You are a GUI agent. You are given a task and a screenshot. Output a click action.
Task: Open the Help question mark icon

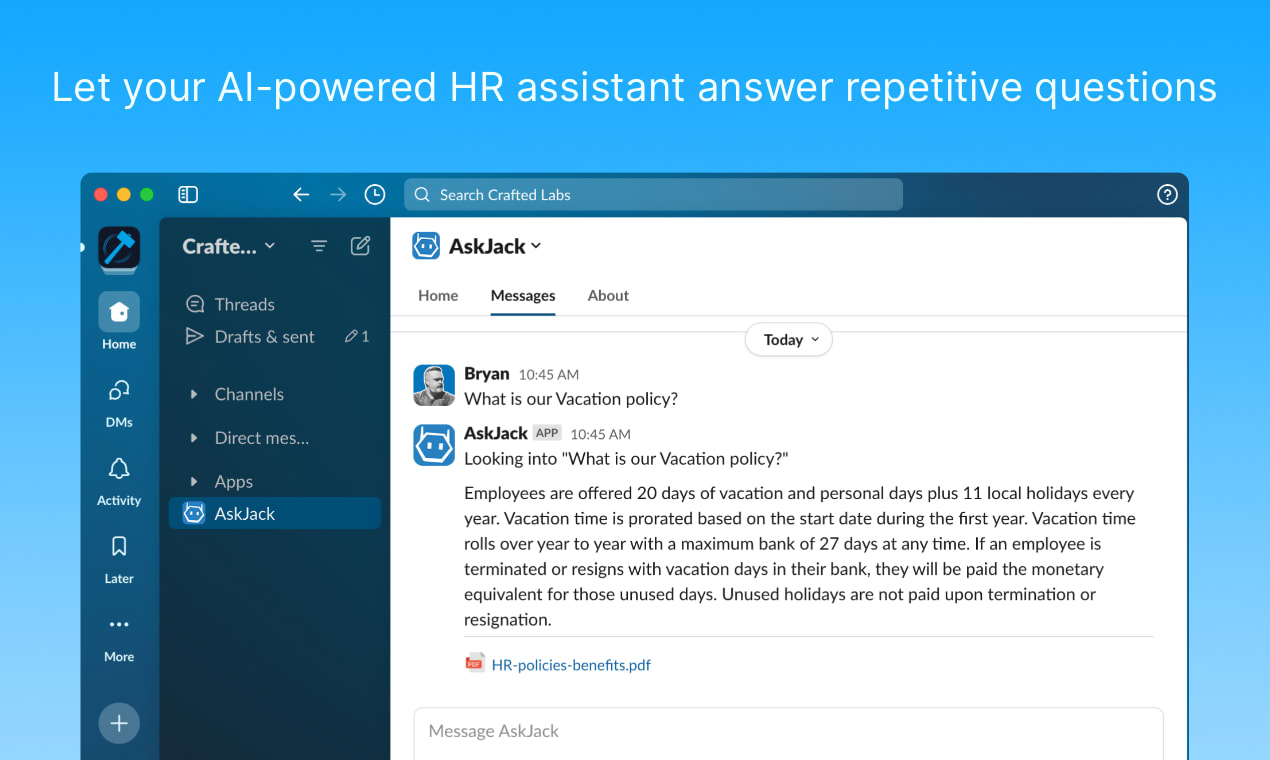coord(1167,195)
